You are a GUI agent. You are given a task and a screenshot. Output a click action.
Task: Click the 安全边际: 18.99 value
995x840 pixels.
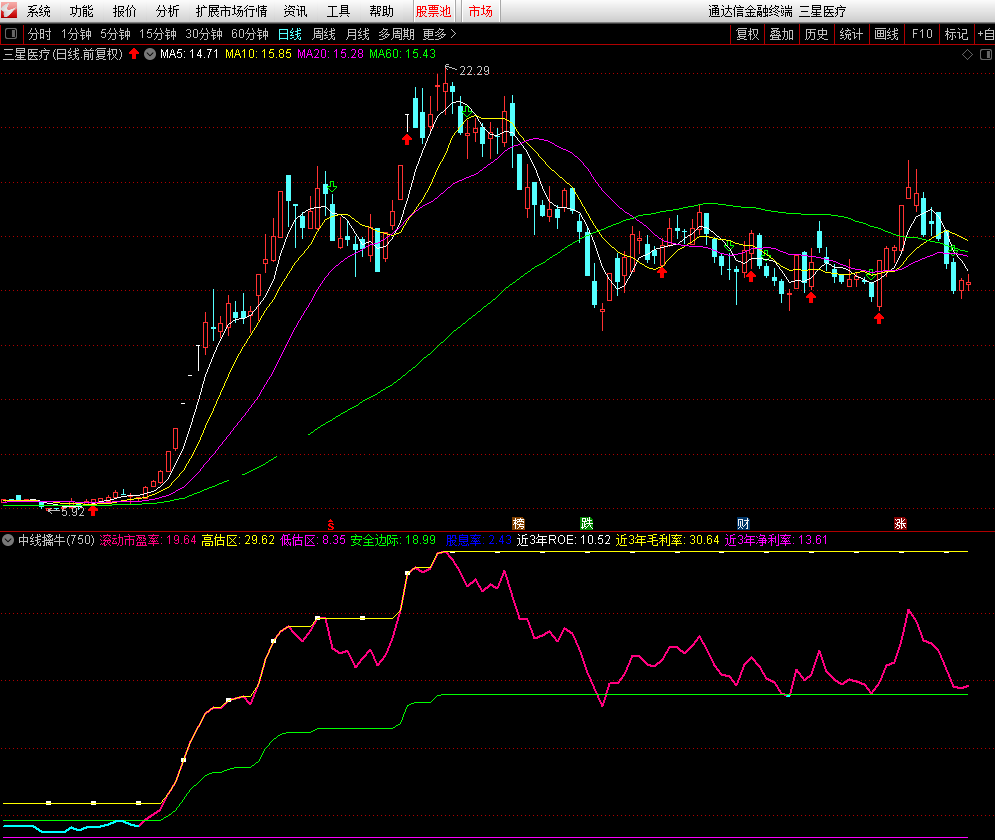click(x=393, y=540)
